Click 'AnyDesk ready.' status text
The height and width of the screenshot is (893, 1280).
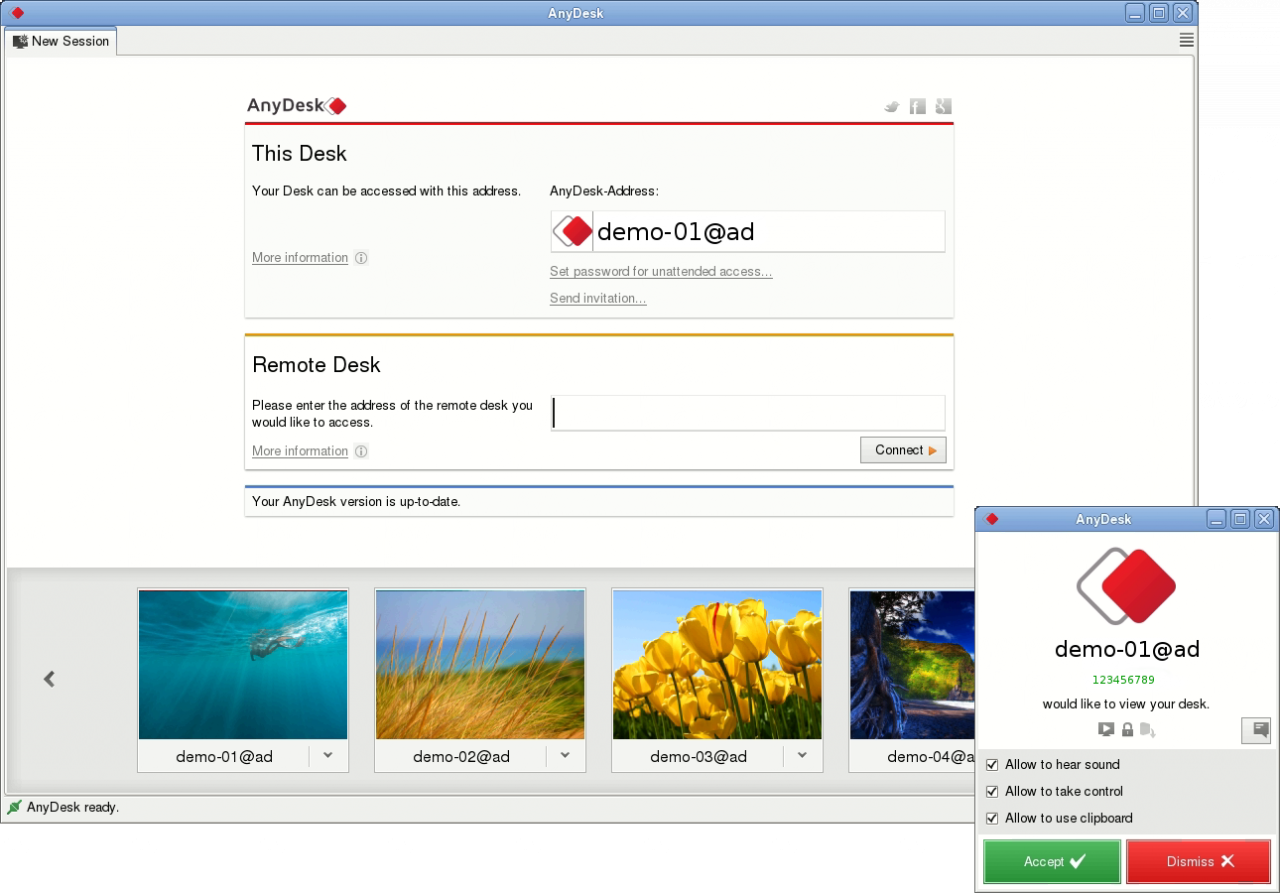coord(73,807)
